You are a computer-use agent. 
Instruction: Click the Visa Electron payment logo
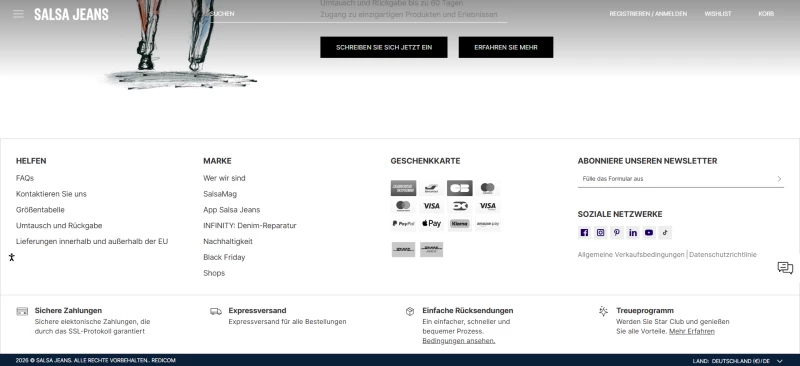(488, 206)
